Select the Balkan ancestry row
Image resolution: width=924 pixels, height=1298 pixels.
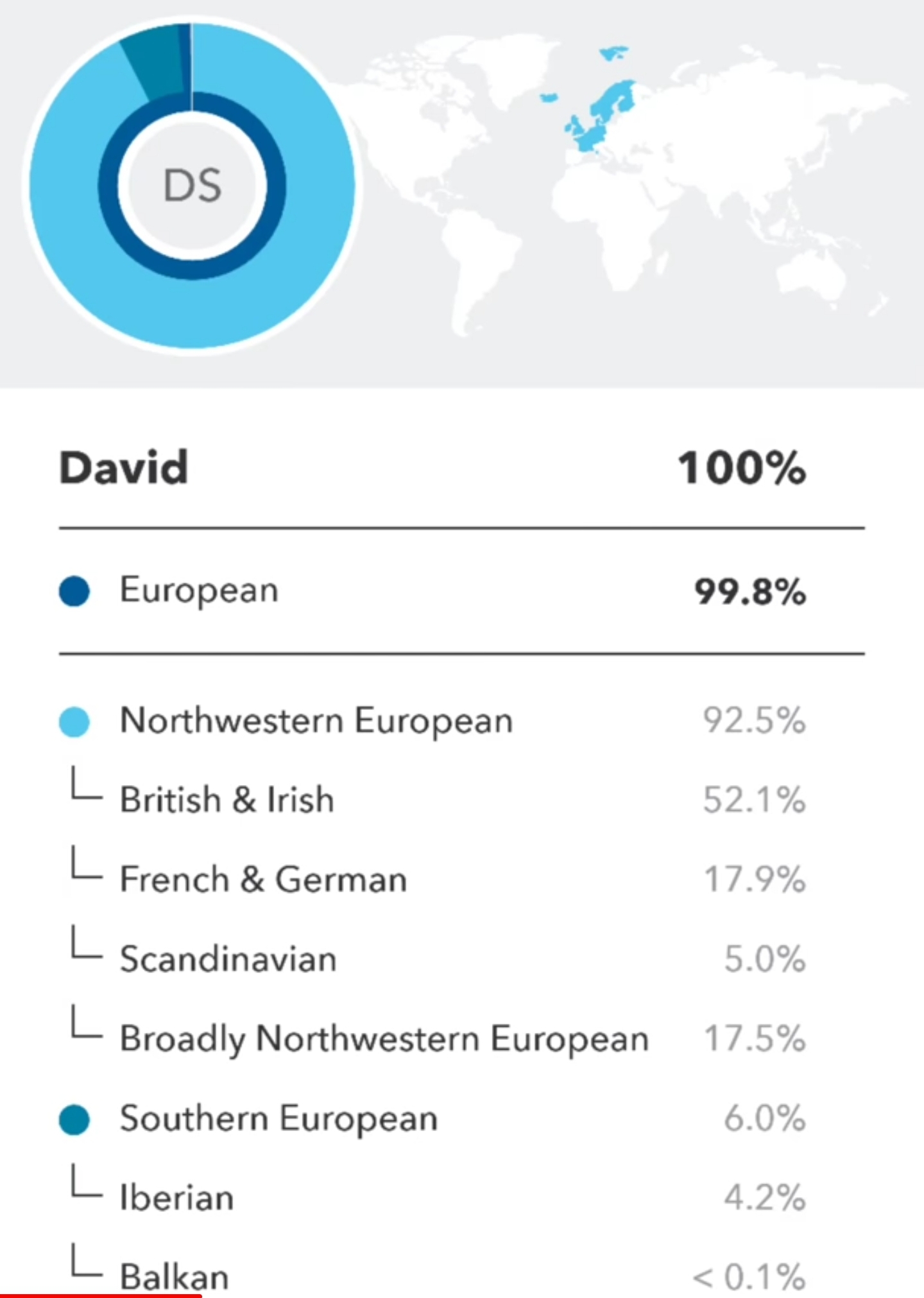(x=174, y=1276)
